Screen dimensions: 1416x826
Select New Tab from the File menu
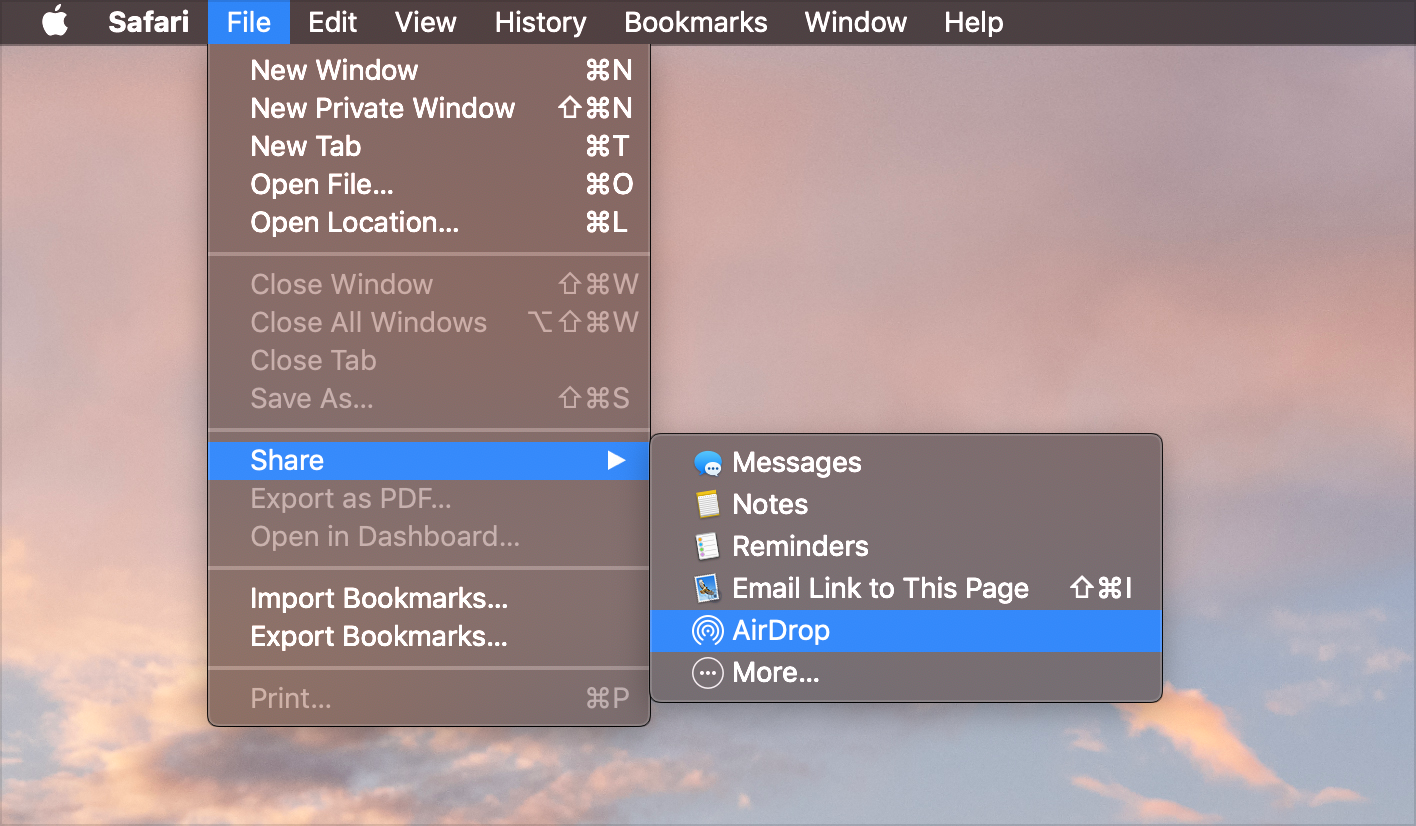coord(306,146)
